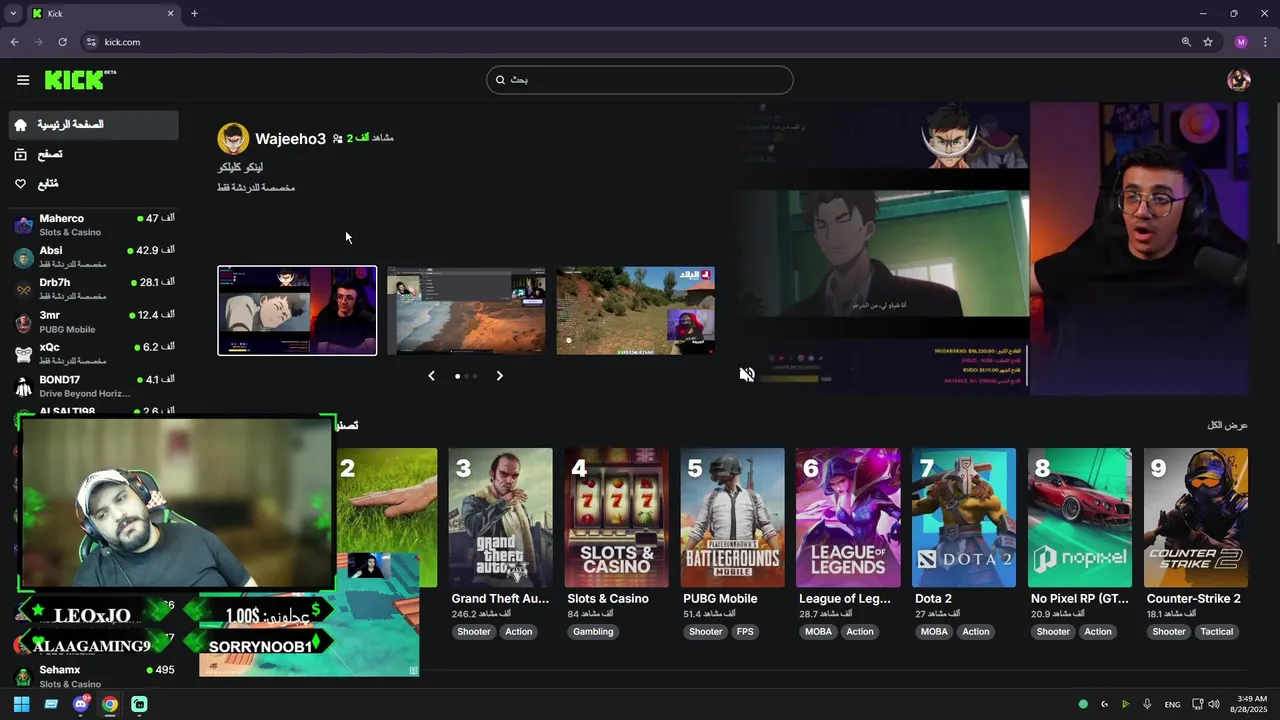
Task: View site information icon in address bar
Action: (91, 42)
